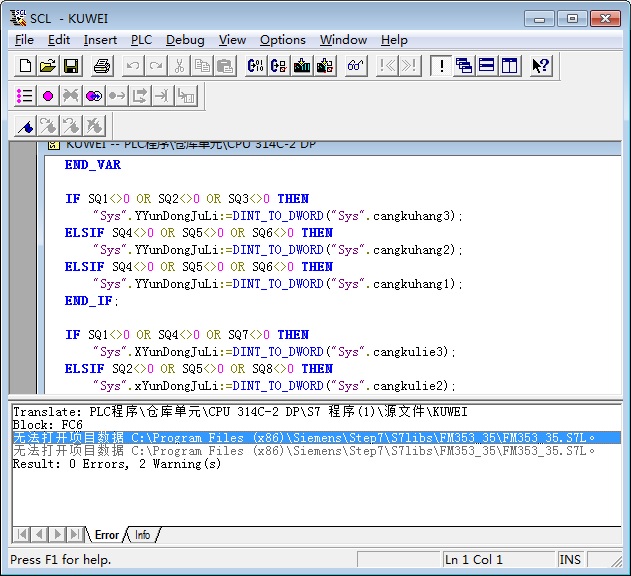This screenshot has height=576, width=631.
Task: Click the next statement step icon
Action: click(140, 96)
